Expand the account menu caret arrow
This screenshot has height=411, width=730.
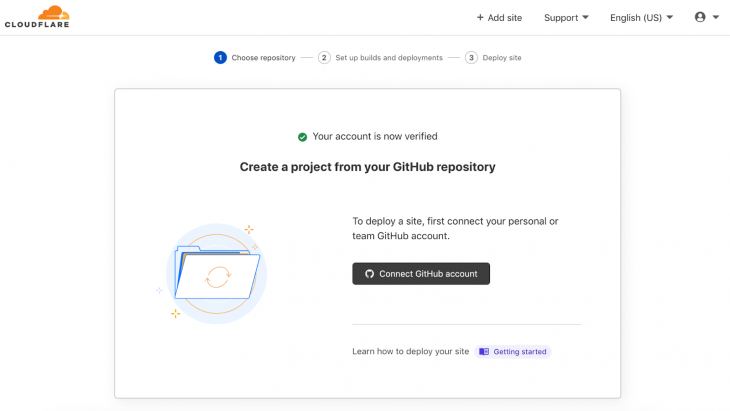pyautogui.click(x=716, y=18)
